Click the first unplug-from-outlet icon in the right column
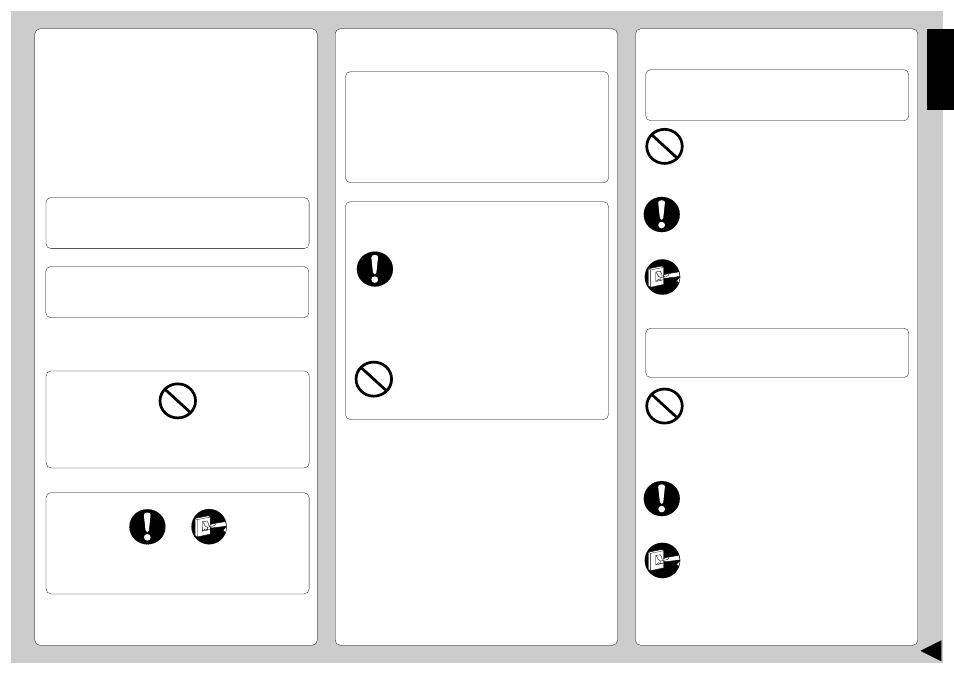 [x=663, y=277]
